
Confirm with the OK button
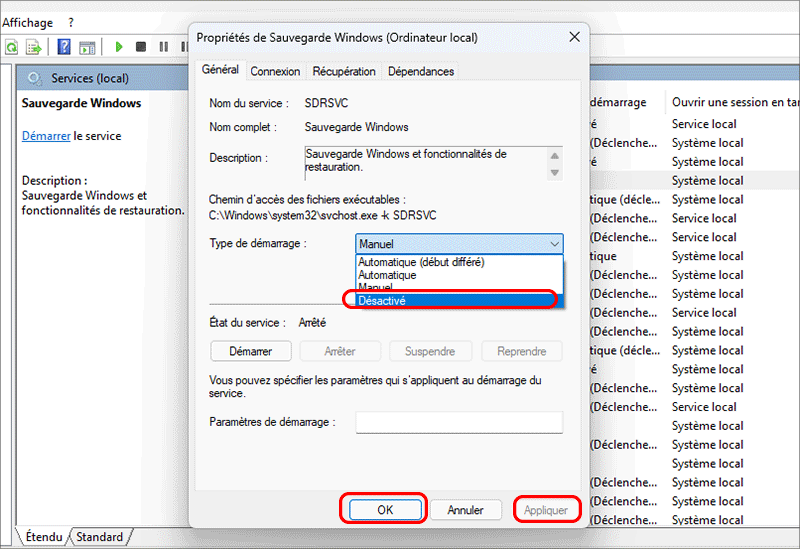385,510
